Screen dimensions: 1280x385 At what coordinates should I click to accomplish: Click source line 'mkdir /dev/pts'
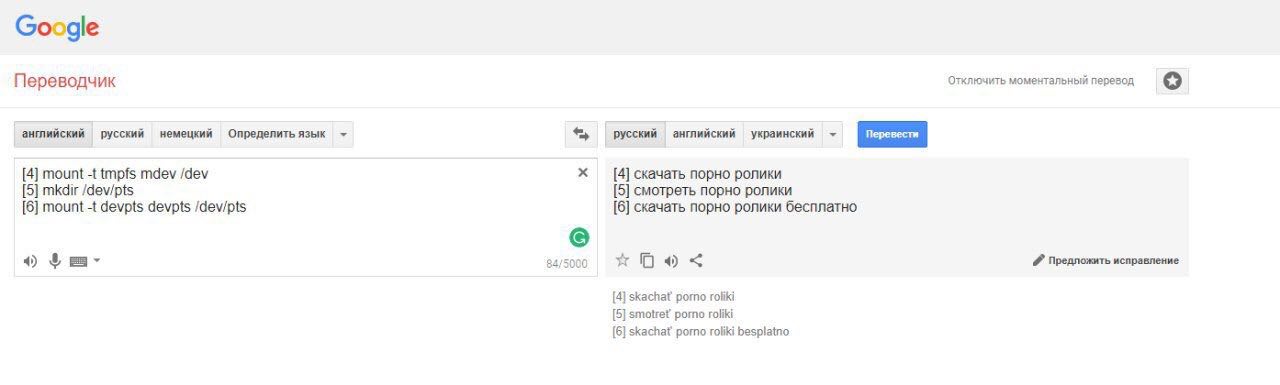pos(77,190)
